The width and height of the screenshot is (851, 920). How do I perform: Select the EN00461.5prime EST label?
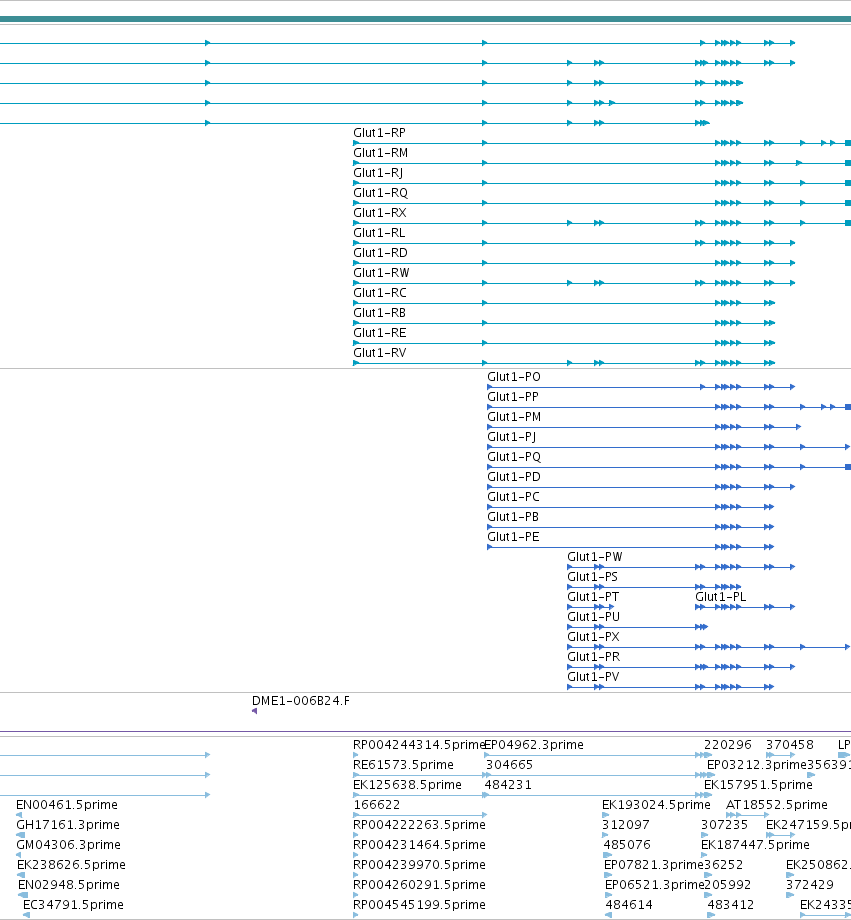(67, 805)
